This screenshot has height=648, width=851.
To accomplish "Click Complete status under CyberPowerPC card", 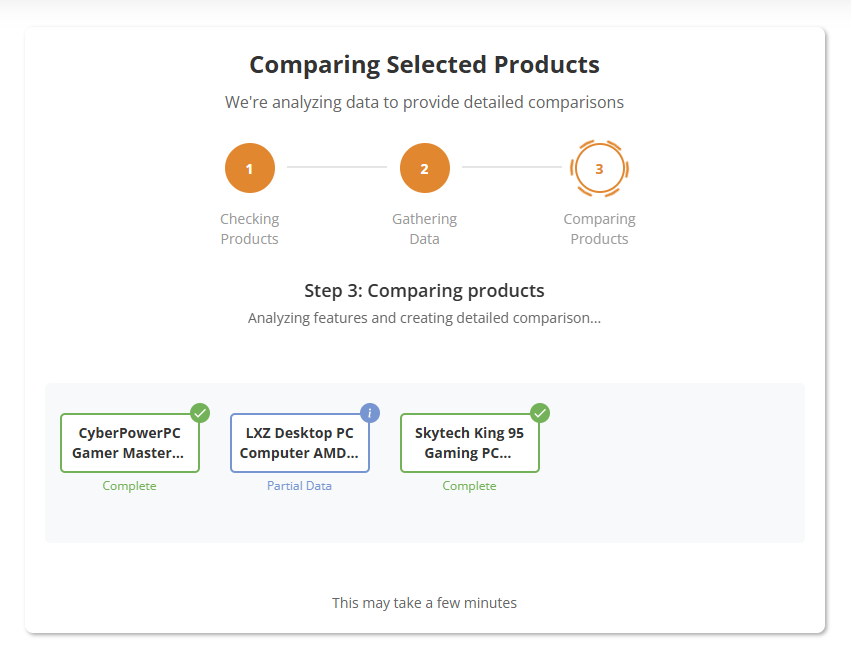I will click(x=130, y=486).
